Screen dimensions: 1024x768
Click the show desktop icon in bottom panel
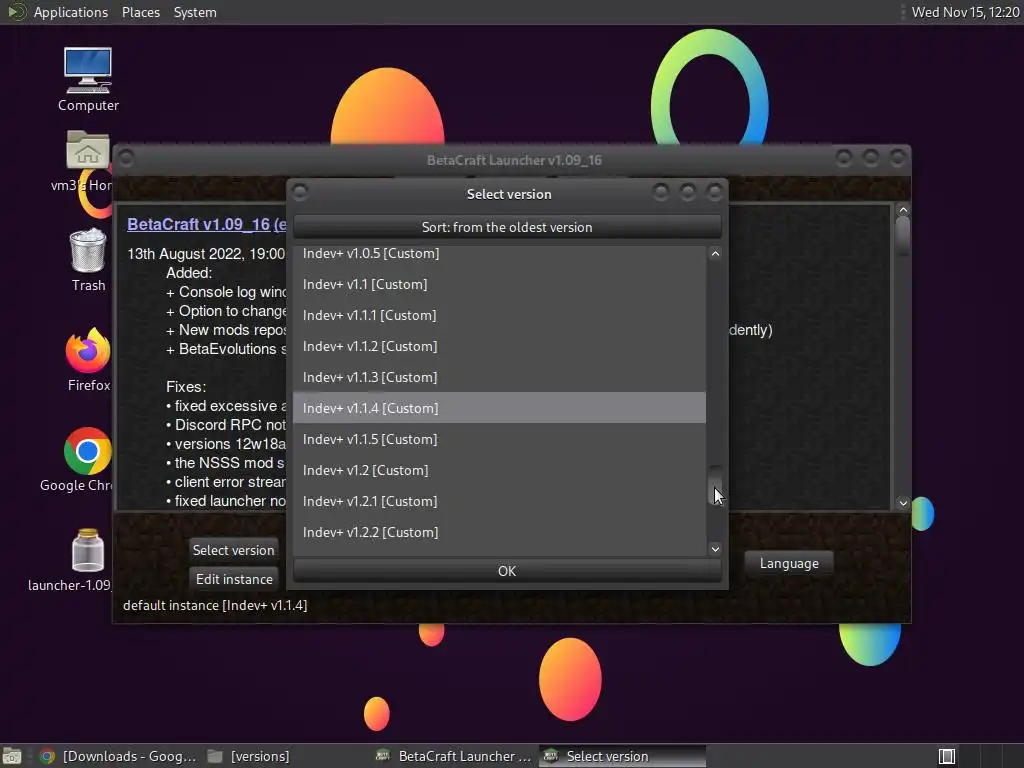12,756
